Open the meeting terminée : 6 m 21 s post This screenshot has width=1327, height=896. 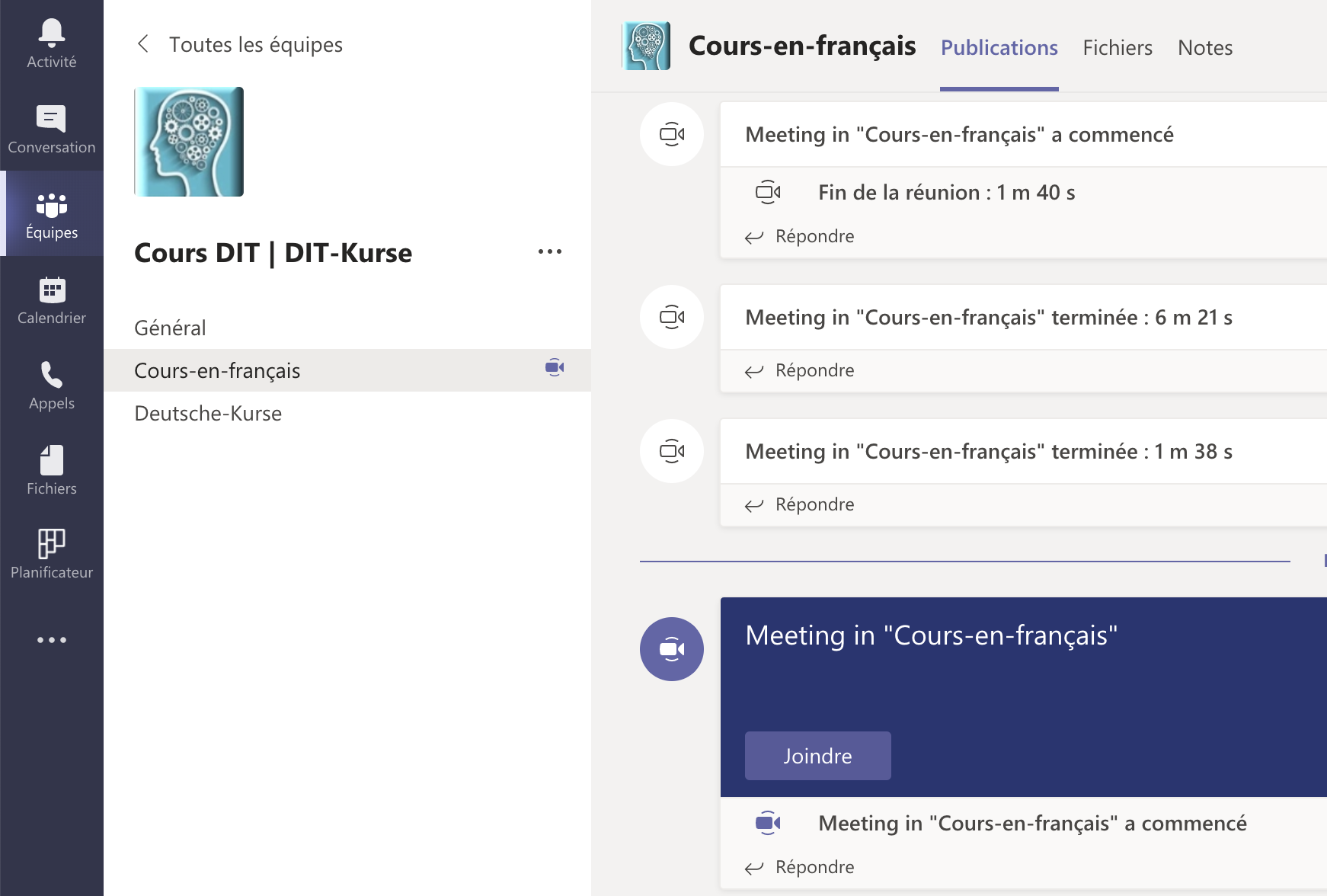[989, 317]
